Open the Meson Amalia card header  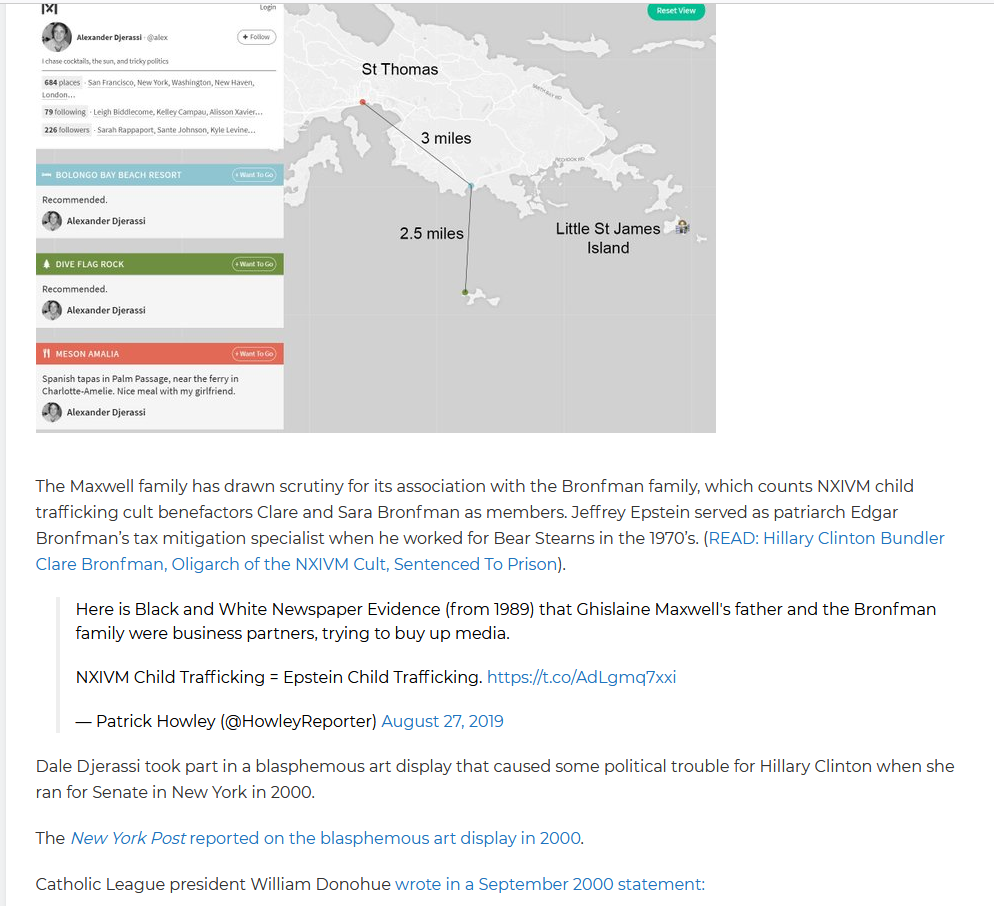pos(160,354)
